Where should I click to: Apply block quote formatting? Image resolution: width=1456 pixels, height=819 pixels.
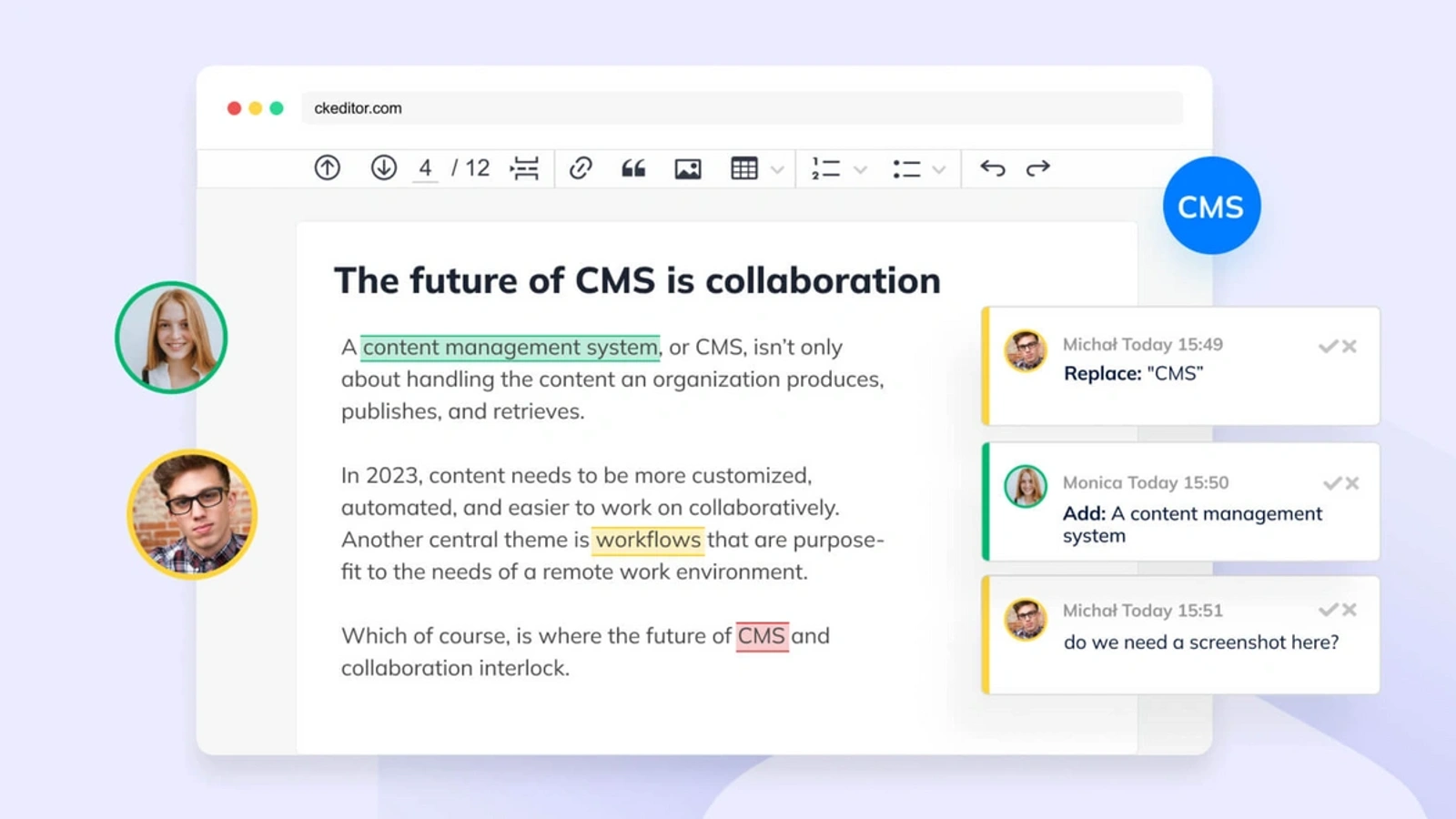[x=633, y=168]
